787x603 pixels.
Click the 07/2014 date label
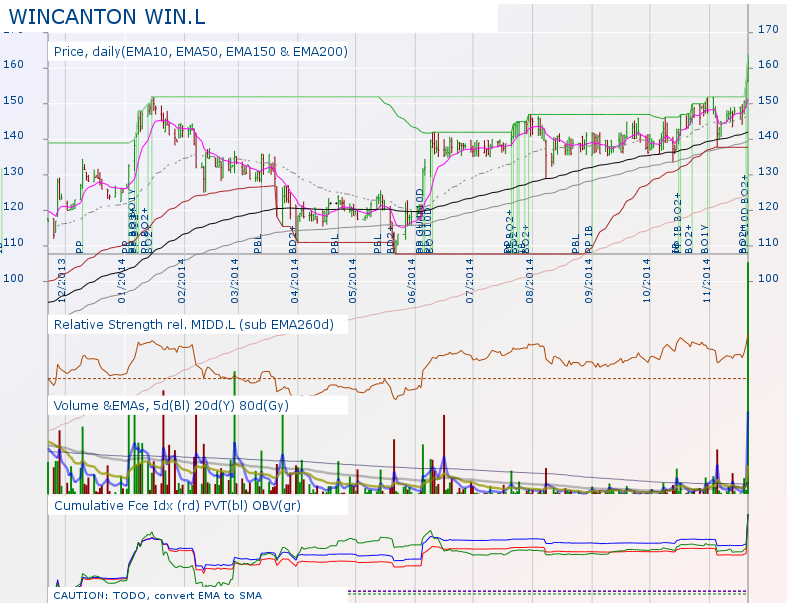(469, 280)
